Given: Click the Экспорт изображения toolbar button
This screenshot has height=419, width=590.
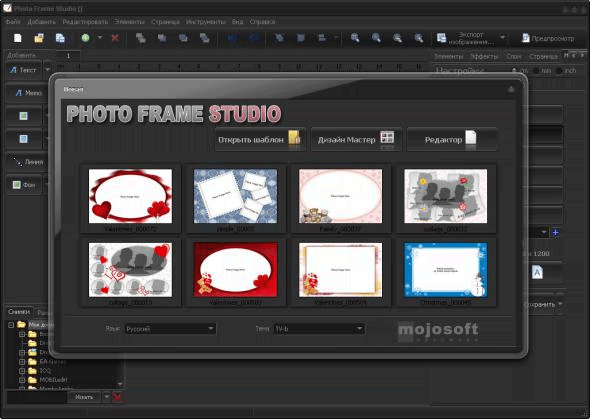Looking at the screenshot, I should [x=467, y=38].
